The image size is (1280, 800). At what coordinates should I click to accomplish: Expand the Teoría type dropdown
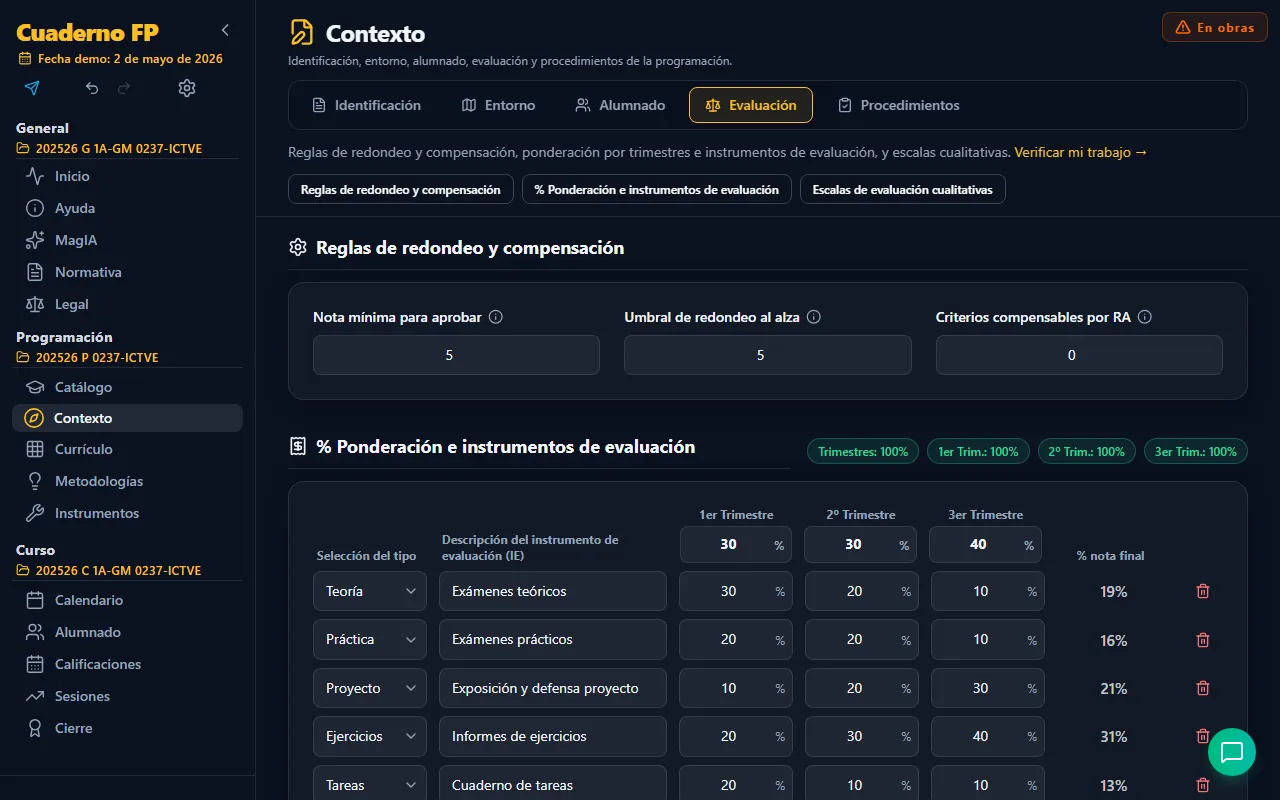coord(370,591)
